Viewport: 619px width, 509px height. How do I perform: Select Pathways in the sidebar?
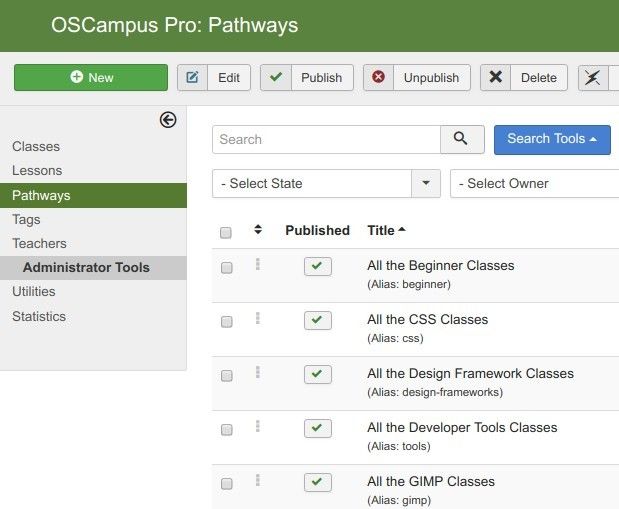(93, 195)
